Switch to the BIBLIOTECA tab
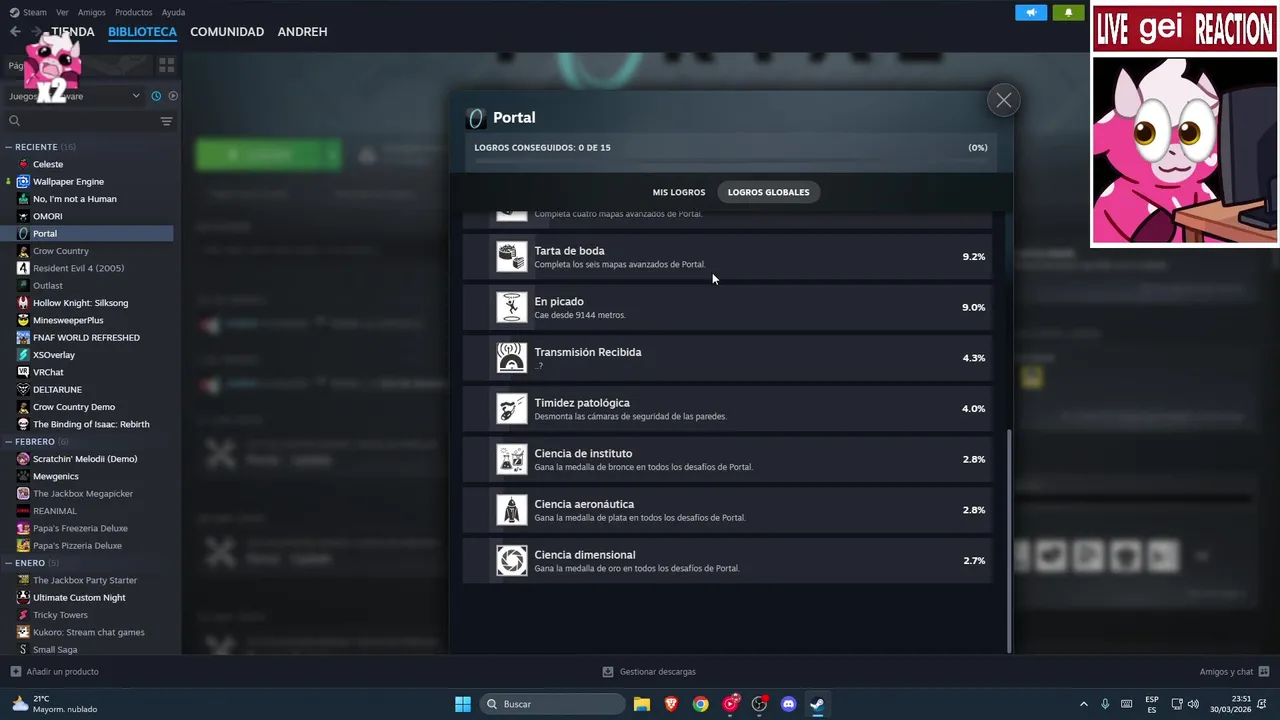The width and height of the screenshot is (1280, 720). 142,32
